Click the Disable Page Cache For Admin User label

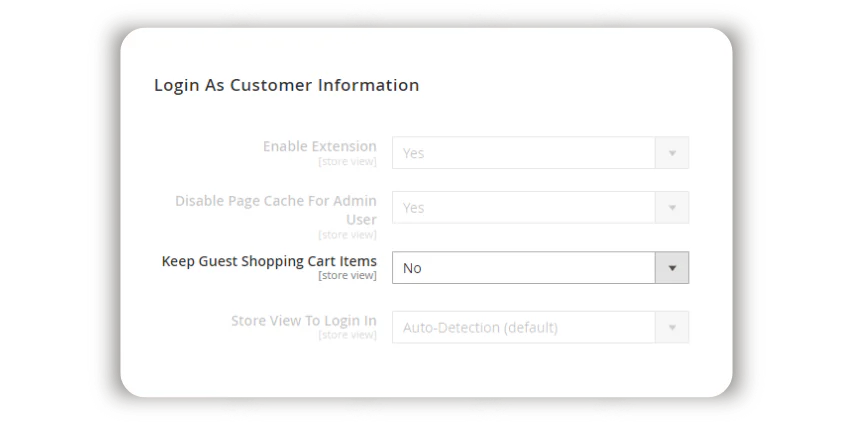[x=276, y=209]
